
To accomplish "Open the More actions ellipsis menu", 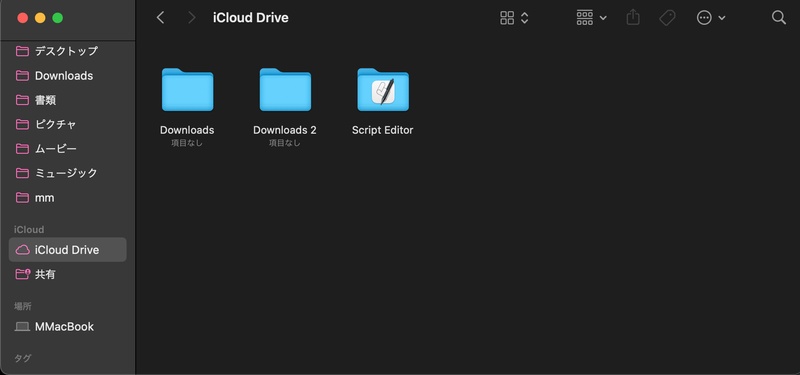I will (704, 18).
